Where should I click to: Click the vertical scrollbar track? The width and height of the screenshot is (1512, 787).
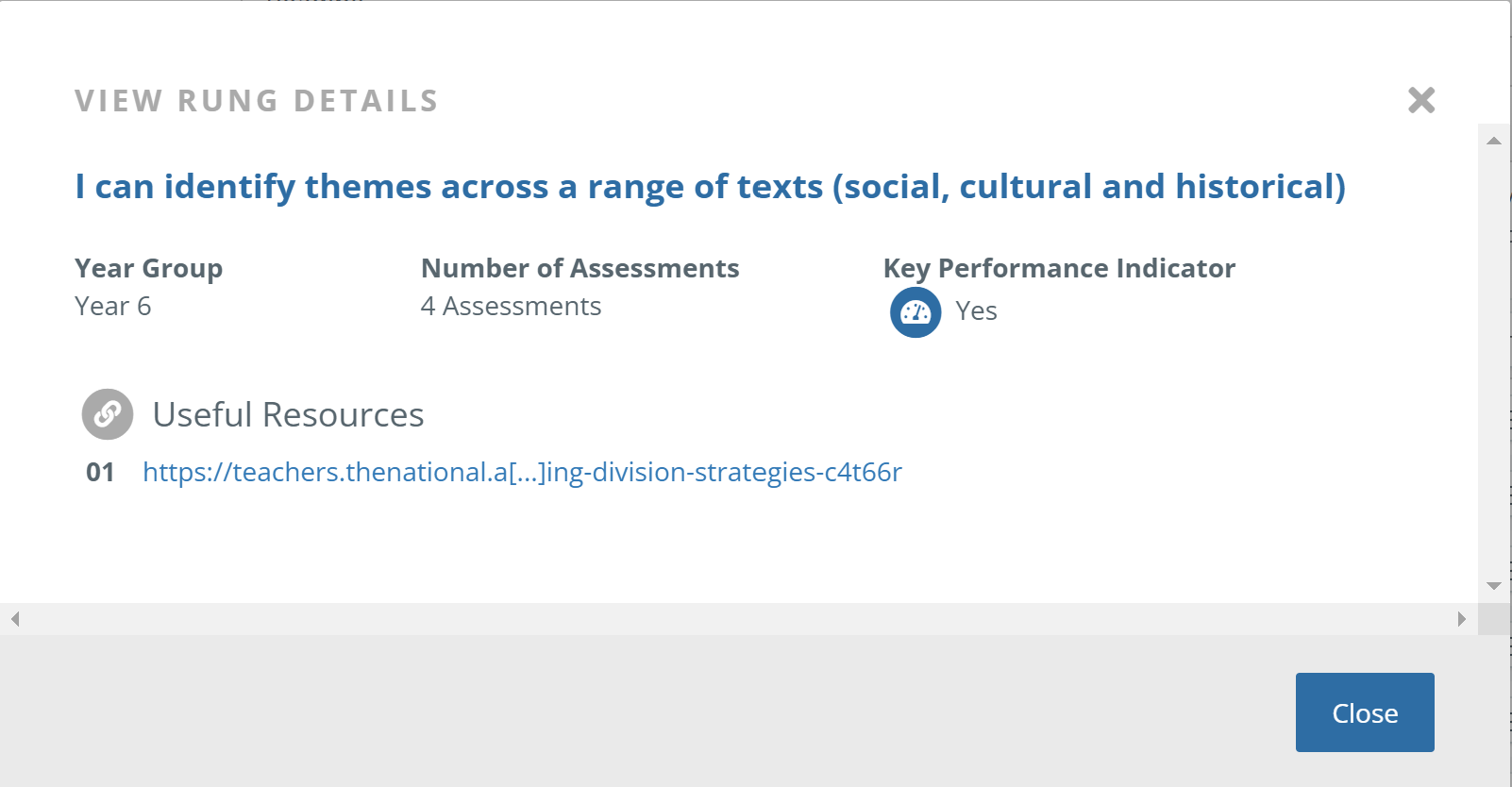pyautogui.click(x=1494, y=363)
